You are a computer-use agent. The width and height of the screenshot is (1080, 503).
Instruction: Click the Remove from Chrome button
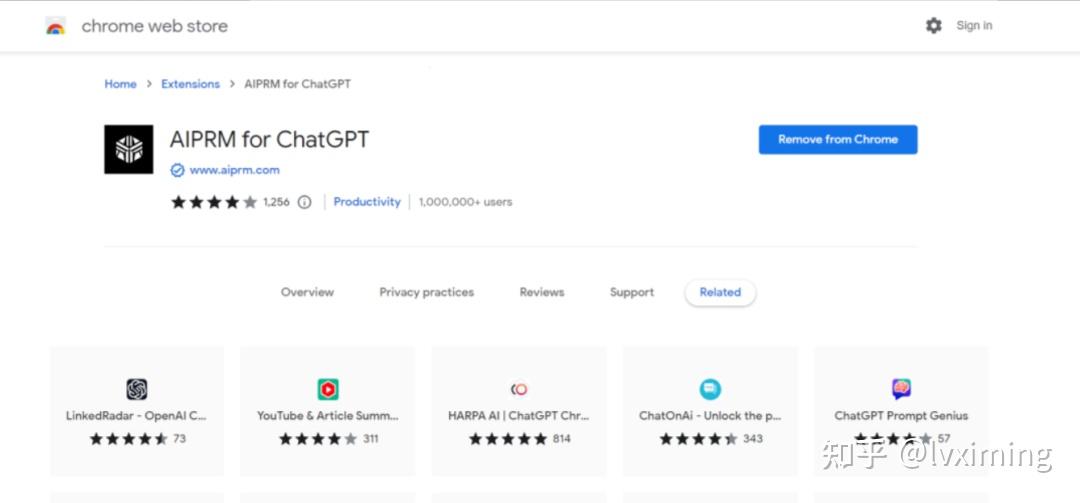837,140
